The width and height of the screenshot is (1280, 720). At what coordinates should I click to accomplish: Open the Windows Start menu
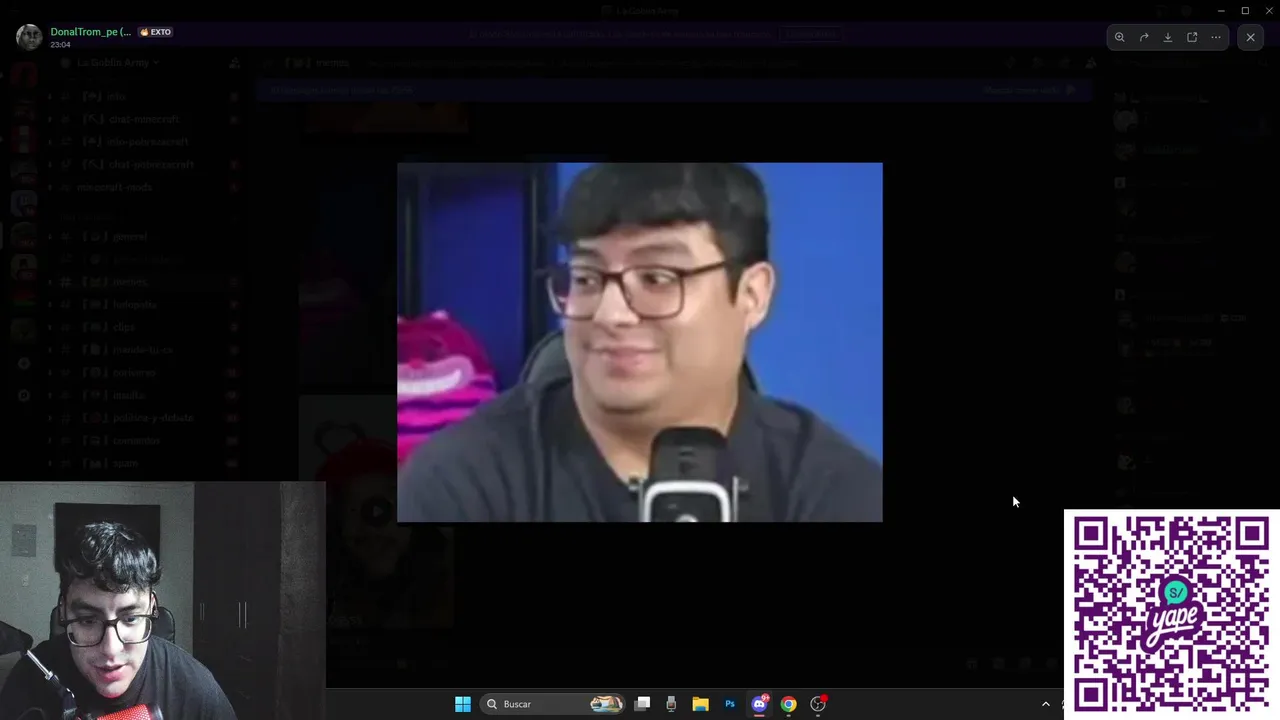(462, 704)
